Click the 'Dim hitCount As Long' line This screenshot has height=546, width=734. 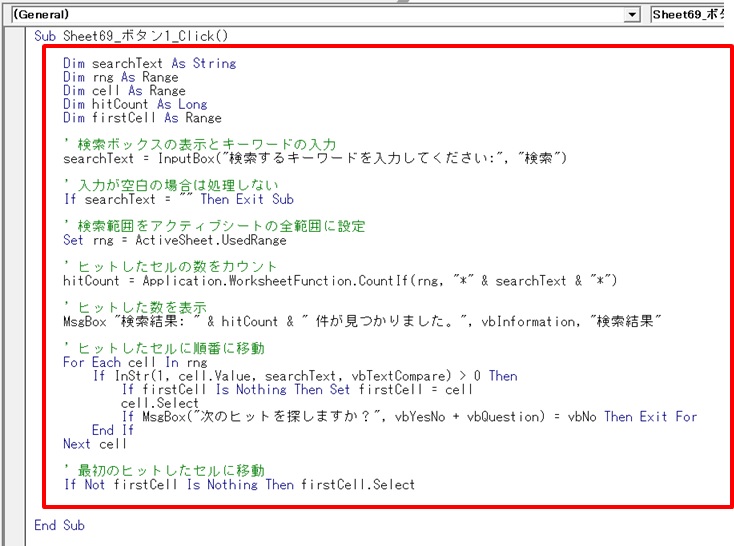135,104
